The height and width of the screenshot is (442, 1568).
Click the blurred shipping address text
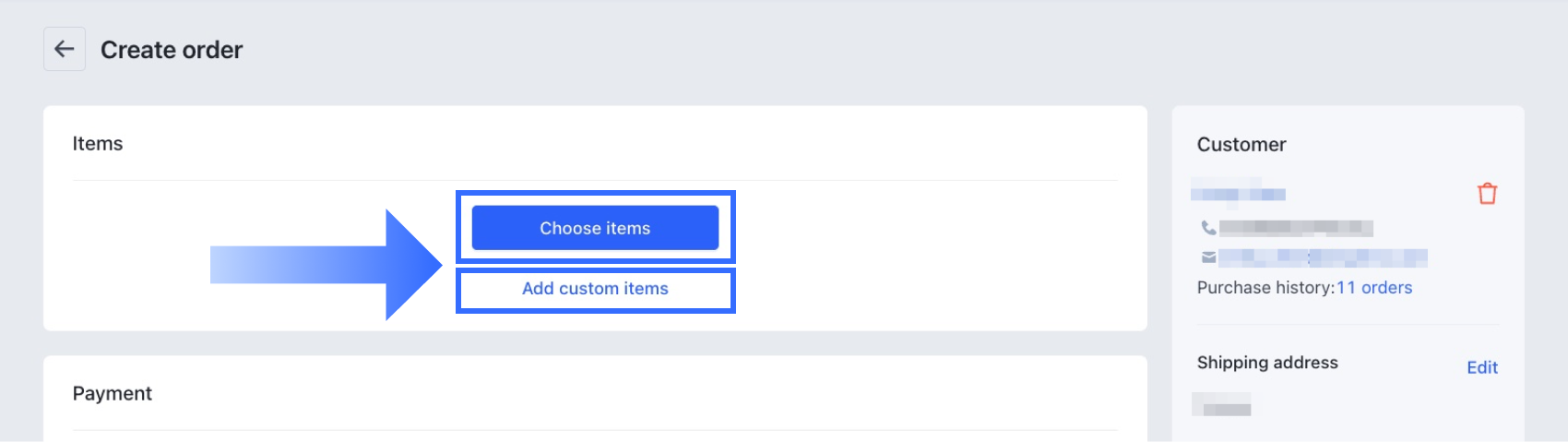[1222, 405]
